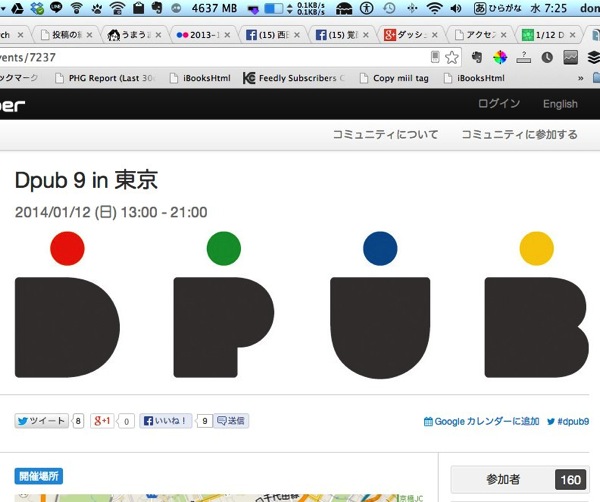Click the Buffer stacked layers extension icon
The height and width of the screenshot is (502, 600).
click(x=593, y=57)
